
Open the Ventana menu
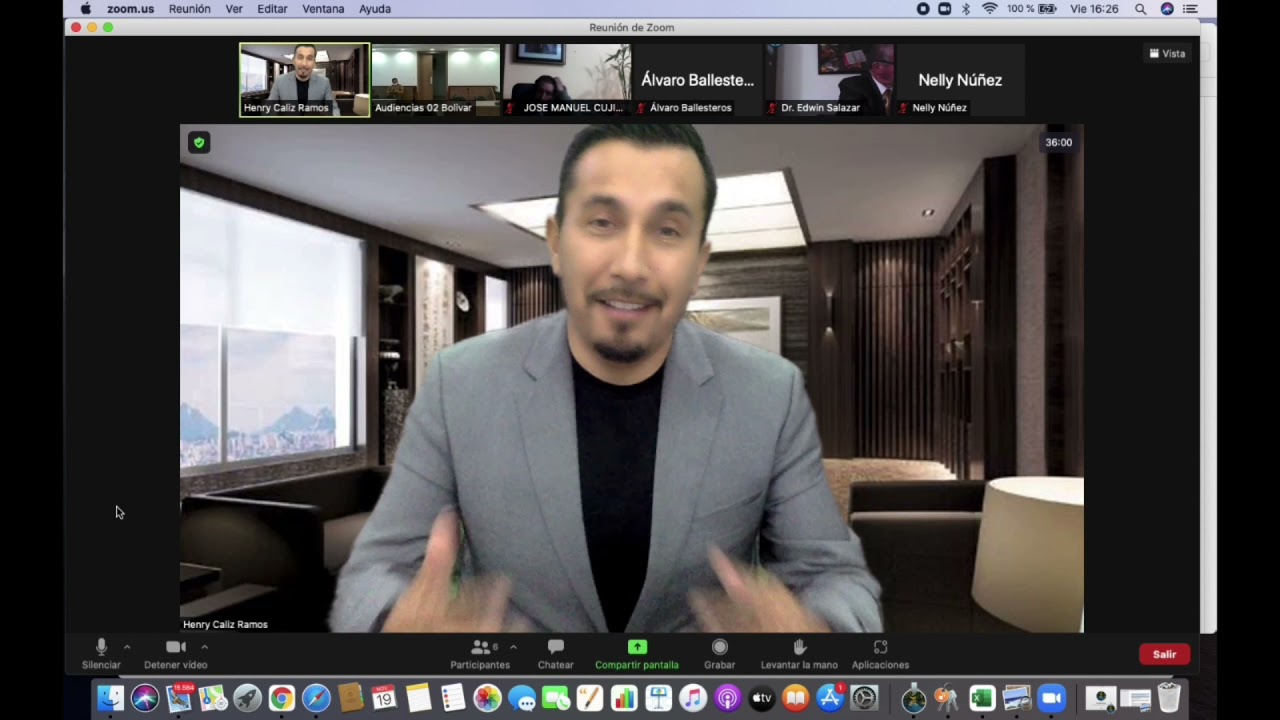tap(323, 9)
